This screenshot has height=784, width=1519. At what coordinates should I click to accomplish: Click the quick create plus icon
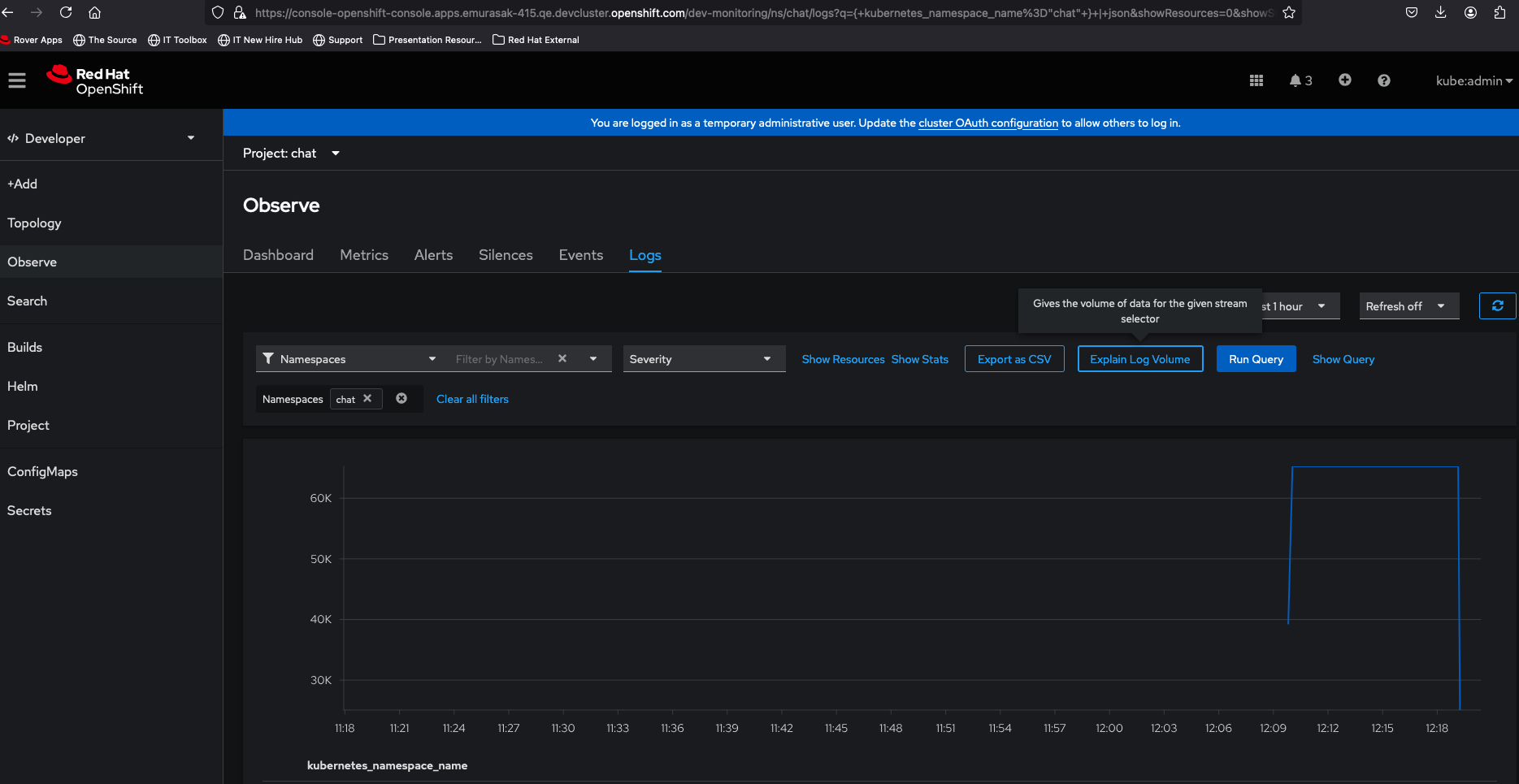tap(1344, 80)
